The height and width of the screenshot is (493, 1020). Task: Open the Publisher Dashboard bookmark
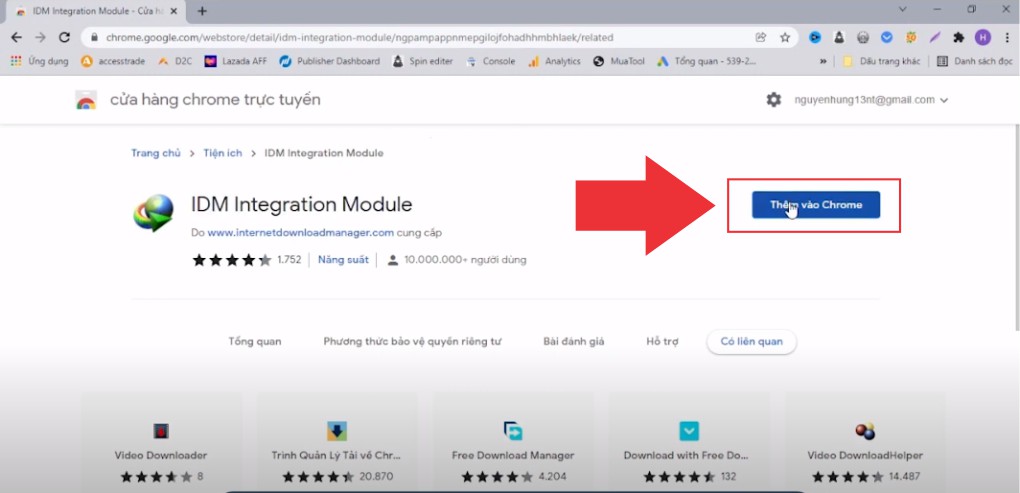click(x=329, y=61)
